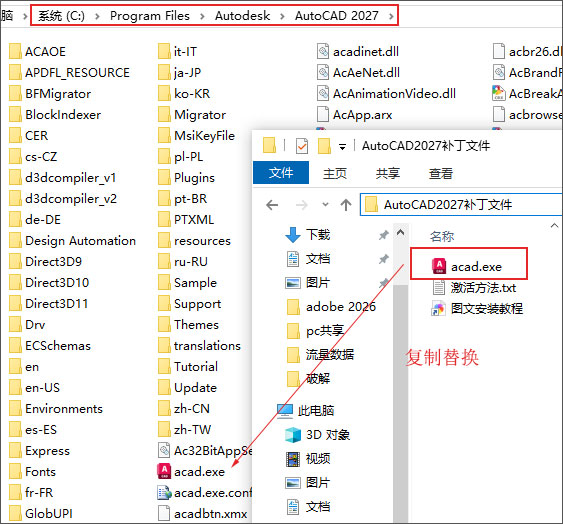Open pinned 文档 in quick access
The image size is (563, 524).
(x=308, y=259)
